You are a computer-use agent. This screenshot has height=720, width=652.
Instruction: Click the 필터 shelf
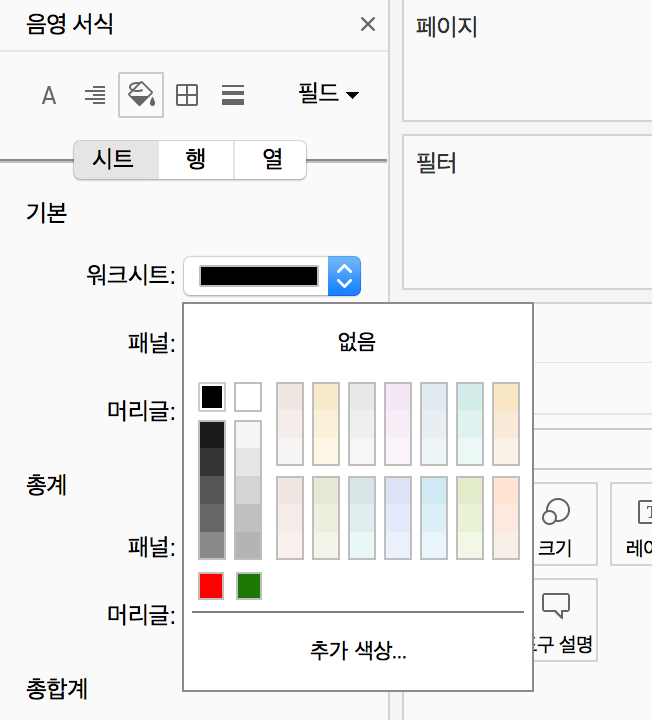point(527,212)
